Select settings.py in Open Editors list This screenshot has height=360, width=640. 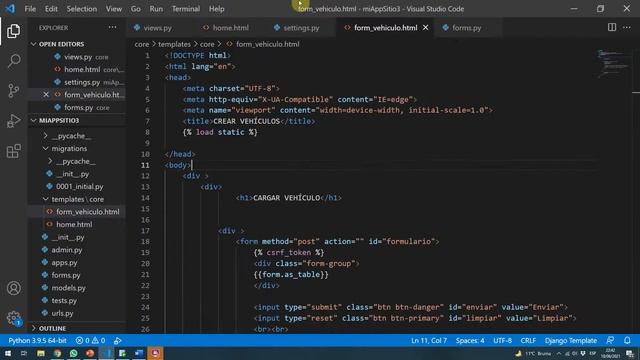pyautogui.click(x=82, y=82)
